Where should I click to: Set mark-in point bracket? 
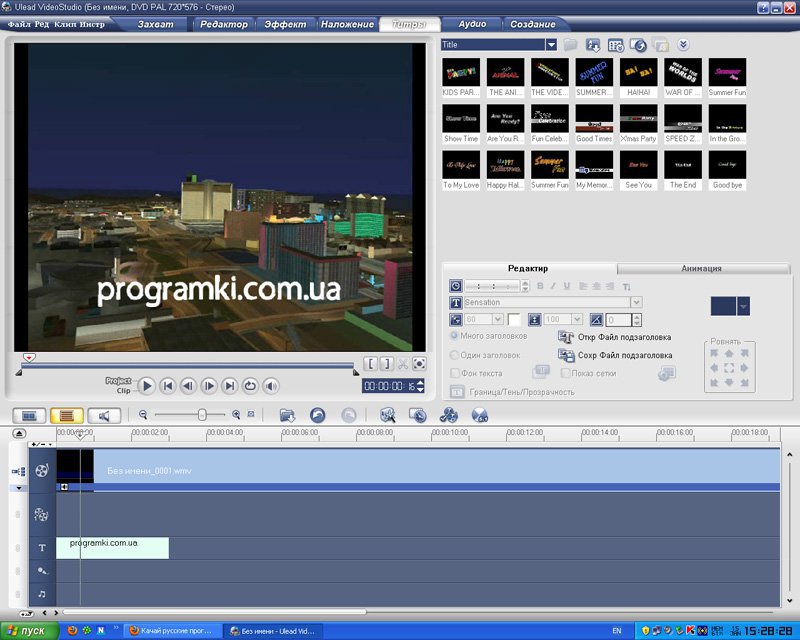tap(371, 363)
